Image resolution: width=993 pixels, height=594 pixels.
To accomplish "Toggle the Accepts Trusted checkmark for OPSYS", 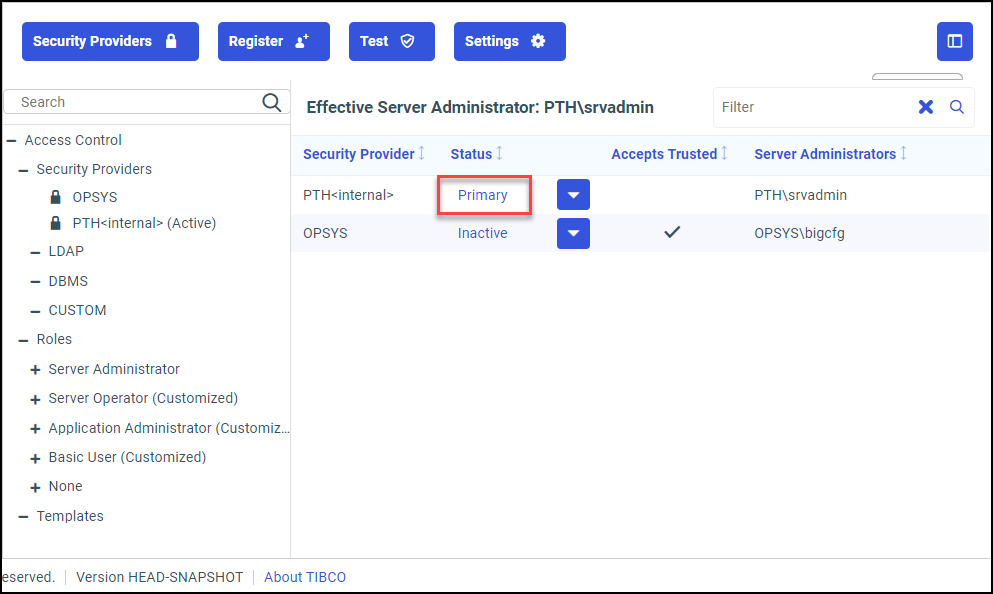I will pyautogui.click(x=671, y=231).
